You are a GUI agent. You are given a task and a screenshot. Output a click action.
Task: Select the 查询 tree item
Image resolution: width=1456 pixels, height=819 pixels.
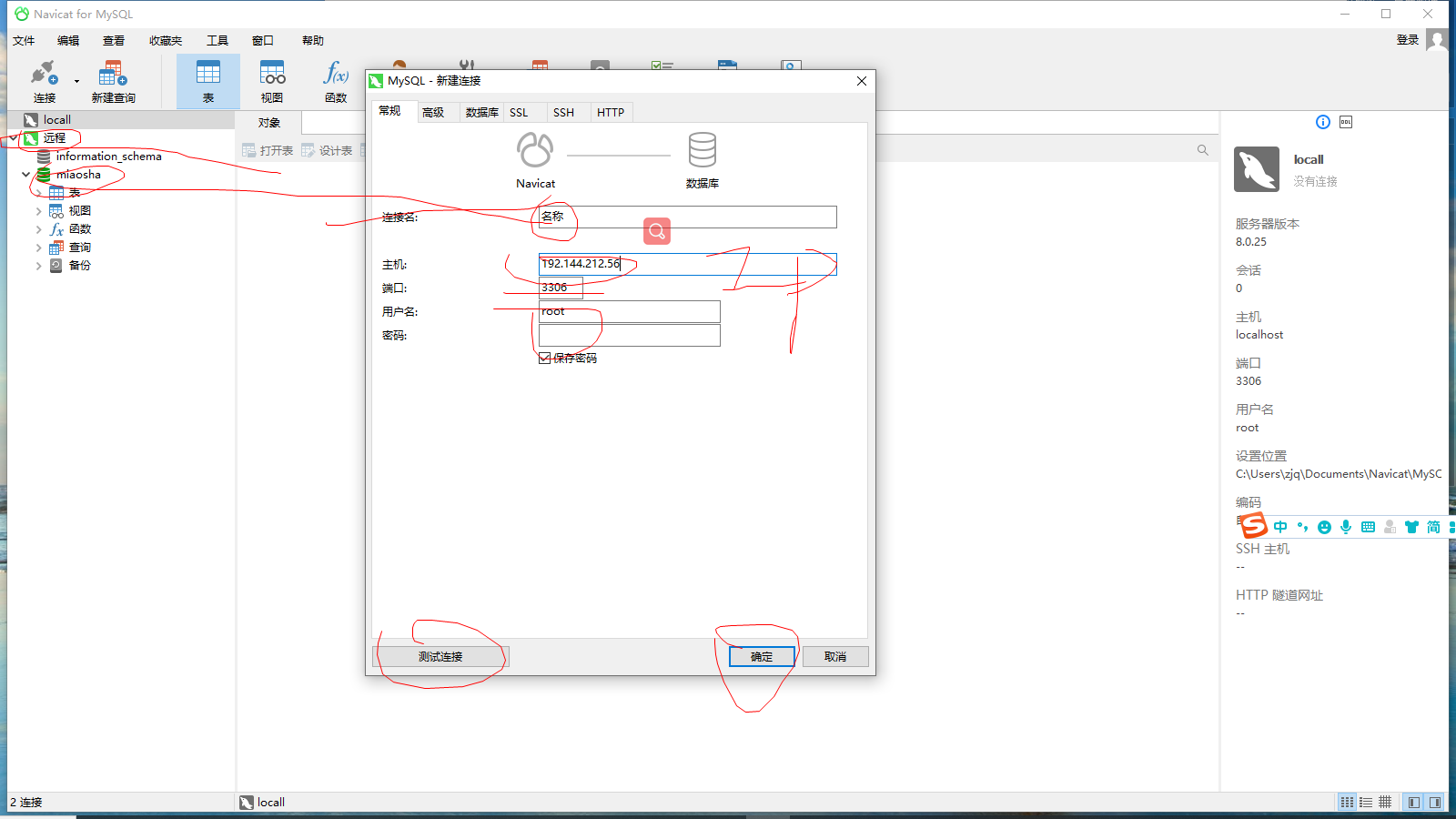click(80, 247)
